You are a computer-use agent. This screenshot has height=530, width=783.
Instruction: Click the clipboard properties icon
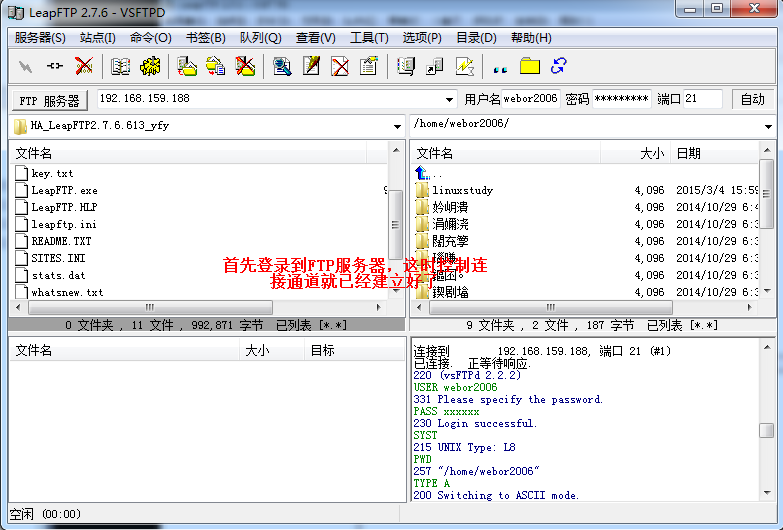pyautogui.click(x=369, y=66)
